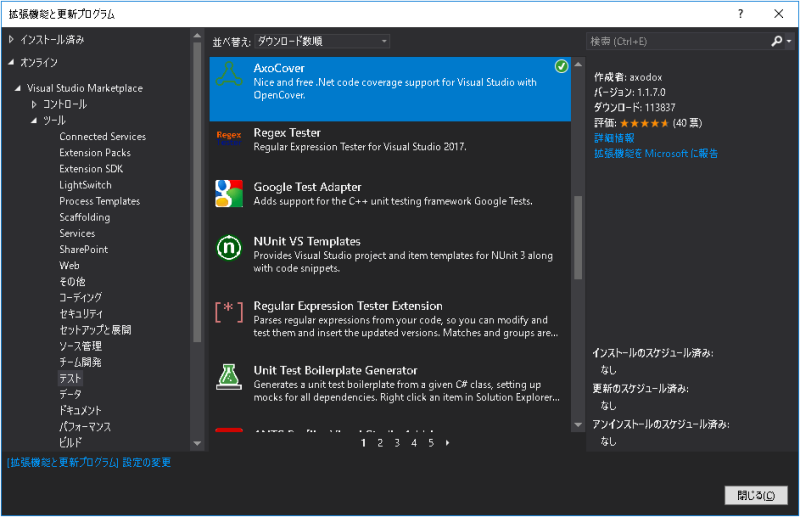Click 拡張機能を Microsoft に報告 link
Screen dimensions: 800x517
[x=656, y=153]
